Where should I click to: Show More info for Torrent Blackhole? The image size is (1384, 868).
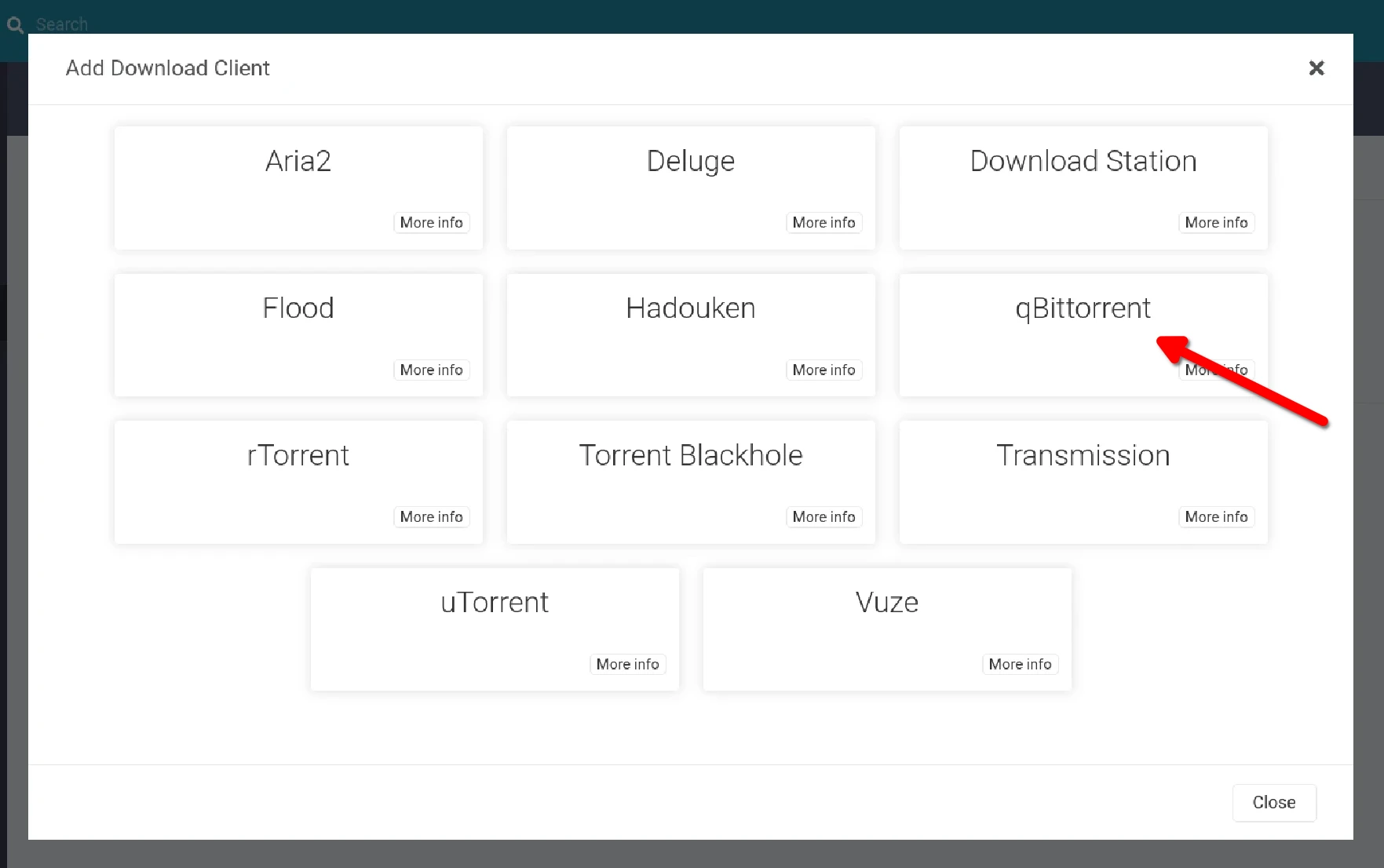pos(823,517)
